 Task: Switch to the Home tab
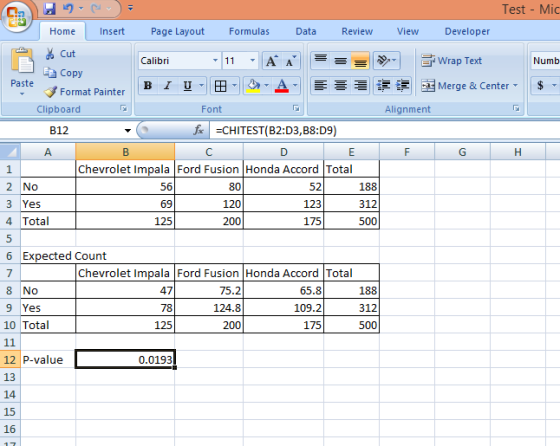pos(62,31)
